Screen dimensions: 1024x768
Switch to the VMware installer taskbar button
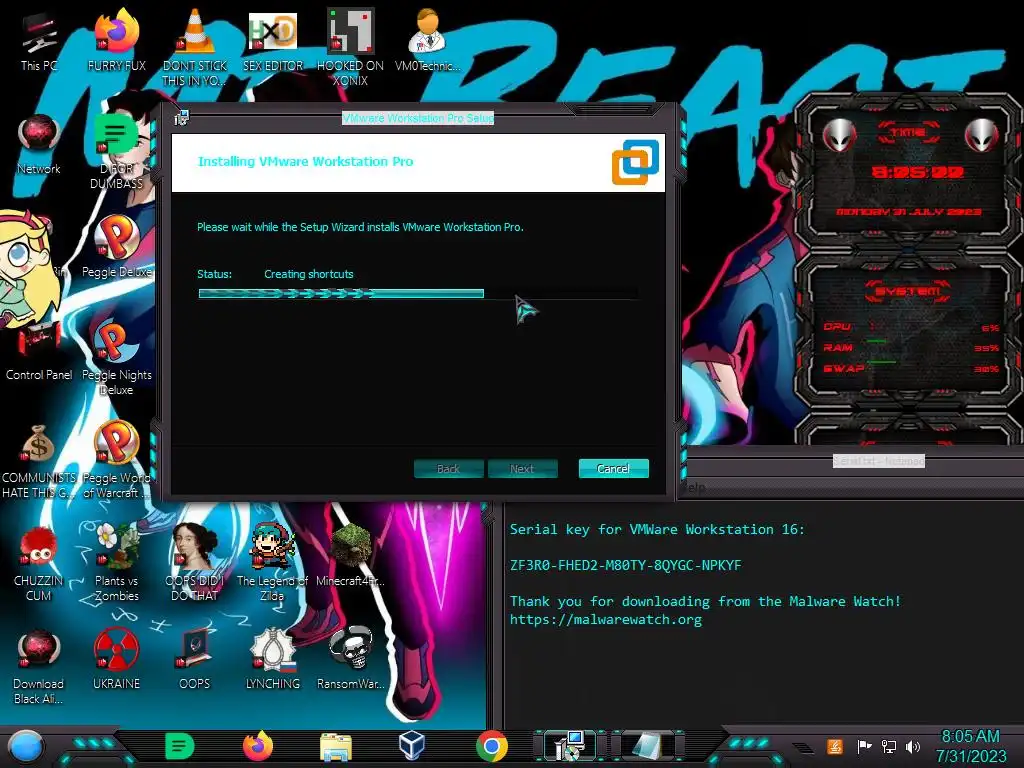tap(567, 746)
